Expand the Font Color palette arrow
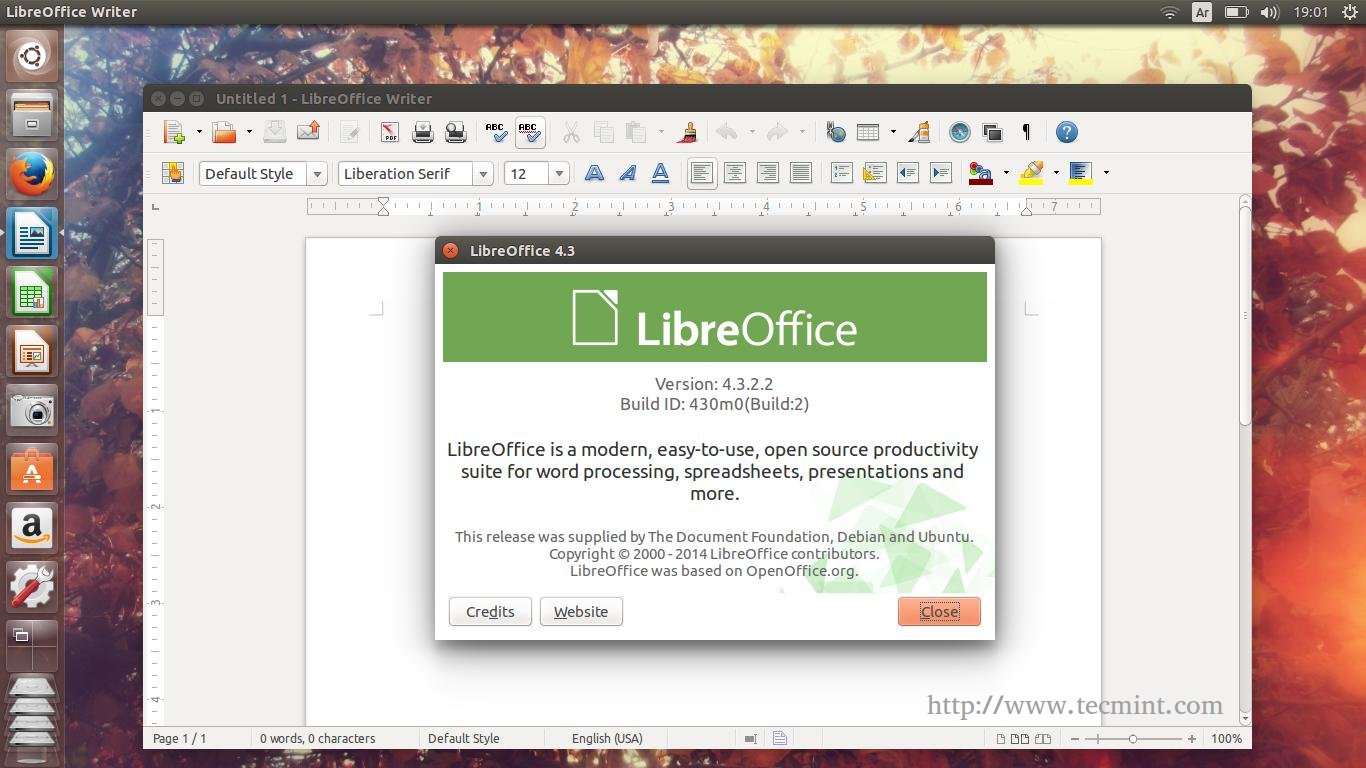Viewport: 1366px width, 768px height. click(x=1006, y=173)
